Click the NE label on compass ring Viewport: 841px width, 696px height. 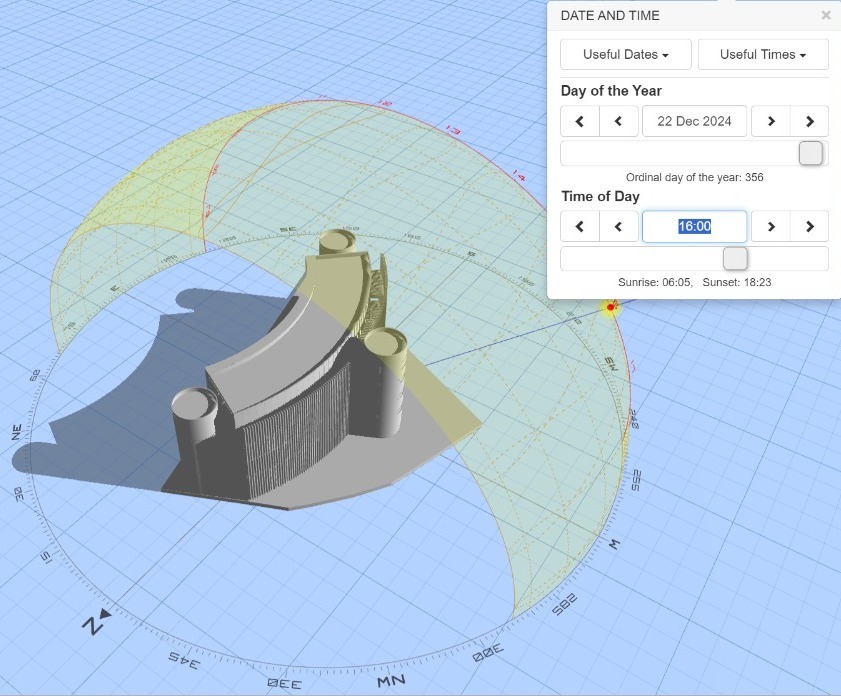coord(17,431)
